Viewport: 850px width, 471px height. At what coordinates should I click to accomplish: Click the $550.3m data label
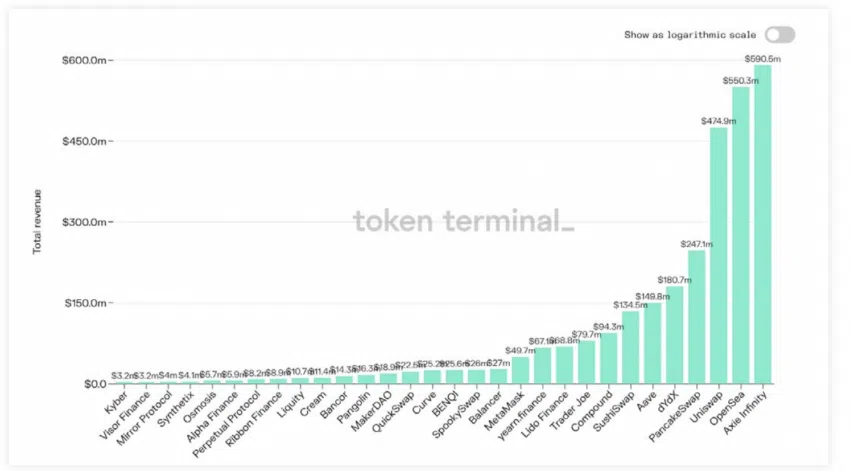(740, 81)
